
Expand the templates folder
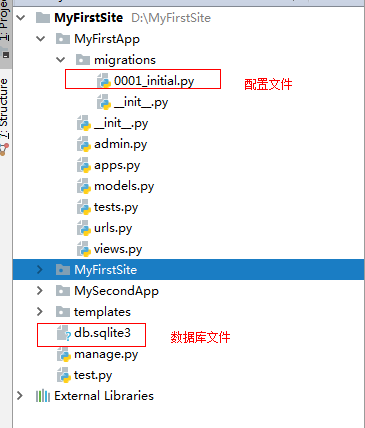[x=40, y=311]
